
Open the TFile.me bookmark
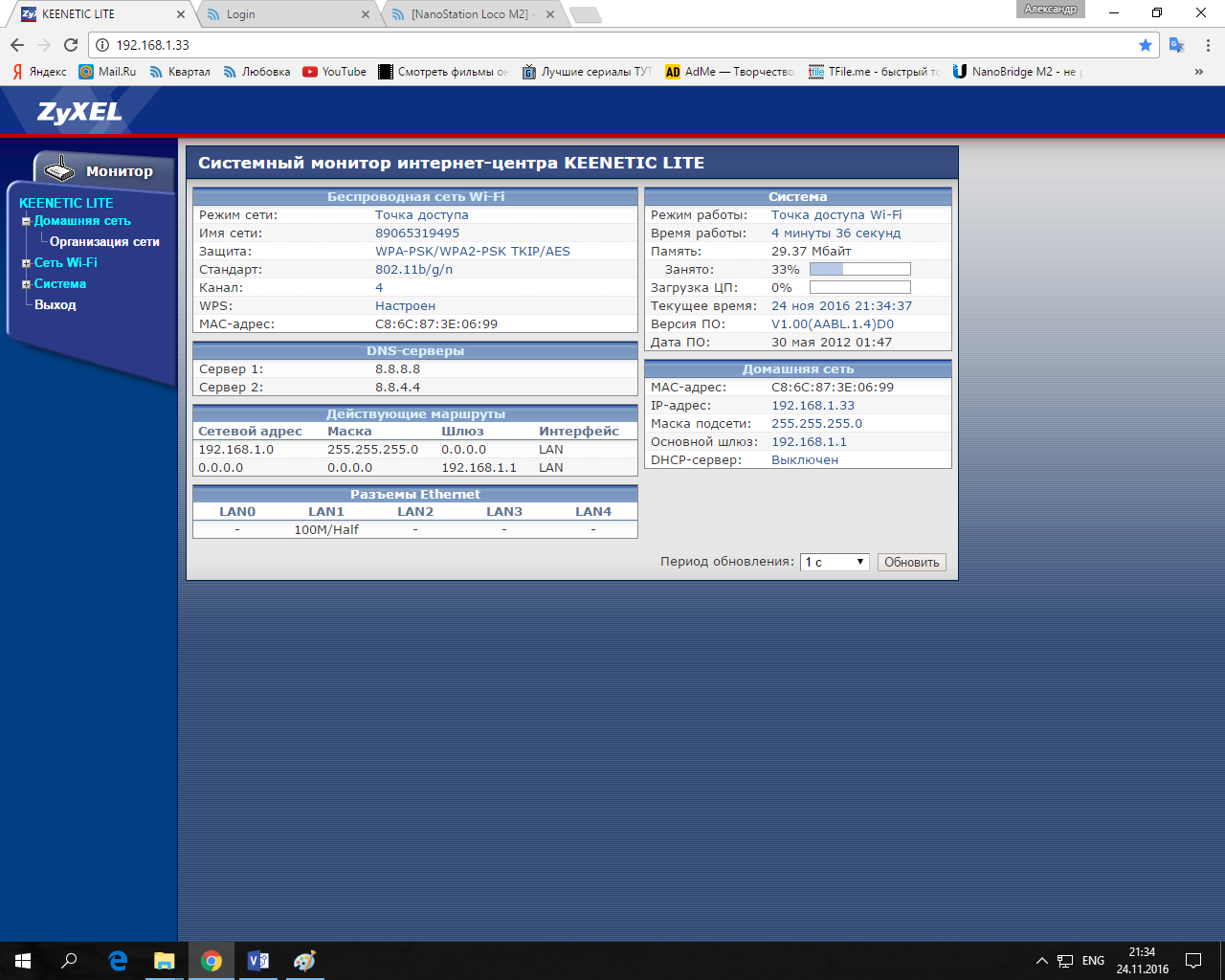874,72
